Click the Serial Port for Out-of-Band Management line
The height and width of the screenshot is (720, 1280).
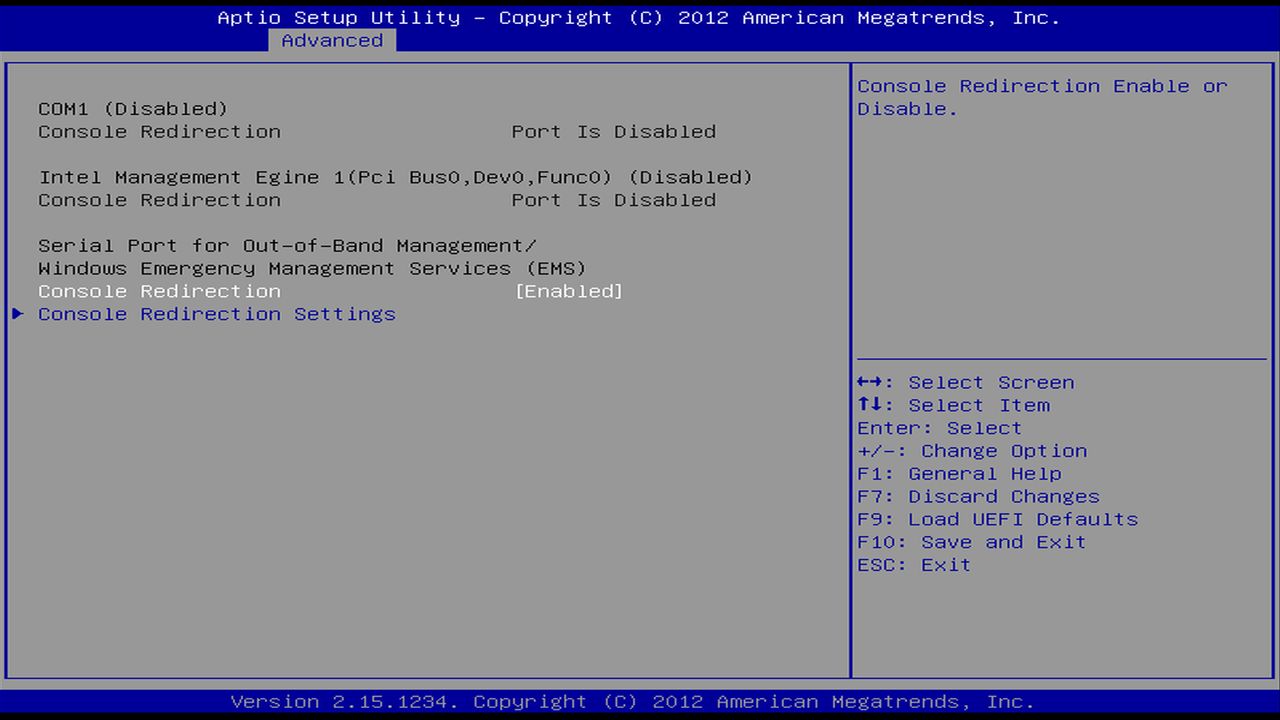click(288, 246)
